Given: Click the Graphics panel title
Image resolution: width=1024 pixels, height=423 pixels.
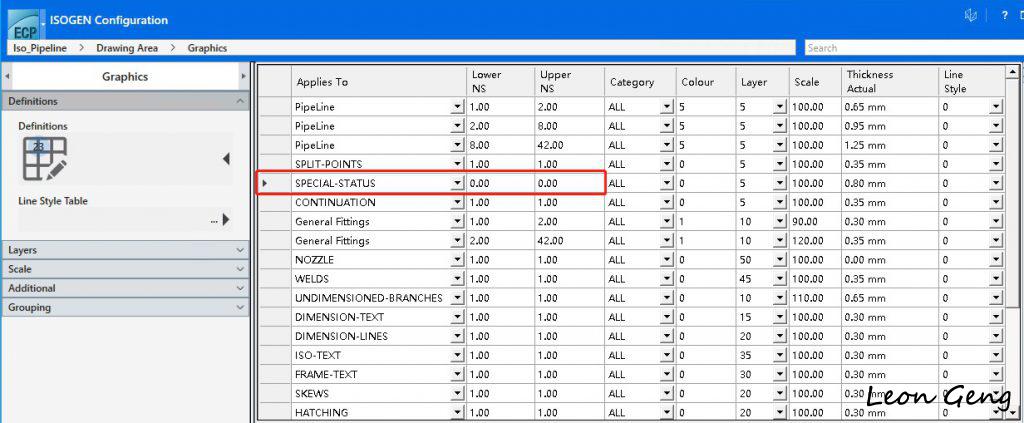Looking at the screenshot, I should (125, 76).
